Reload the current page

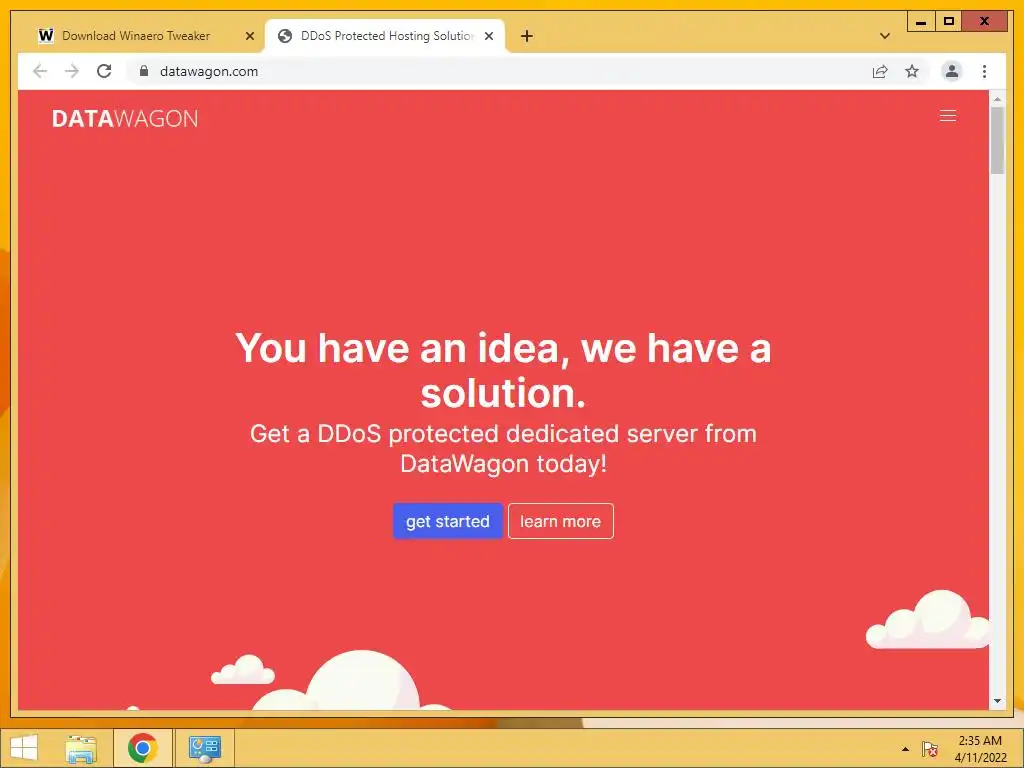104,71
